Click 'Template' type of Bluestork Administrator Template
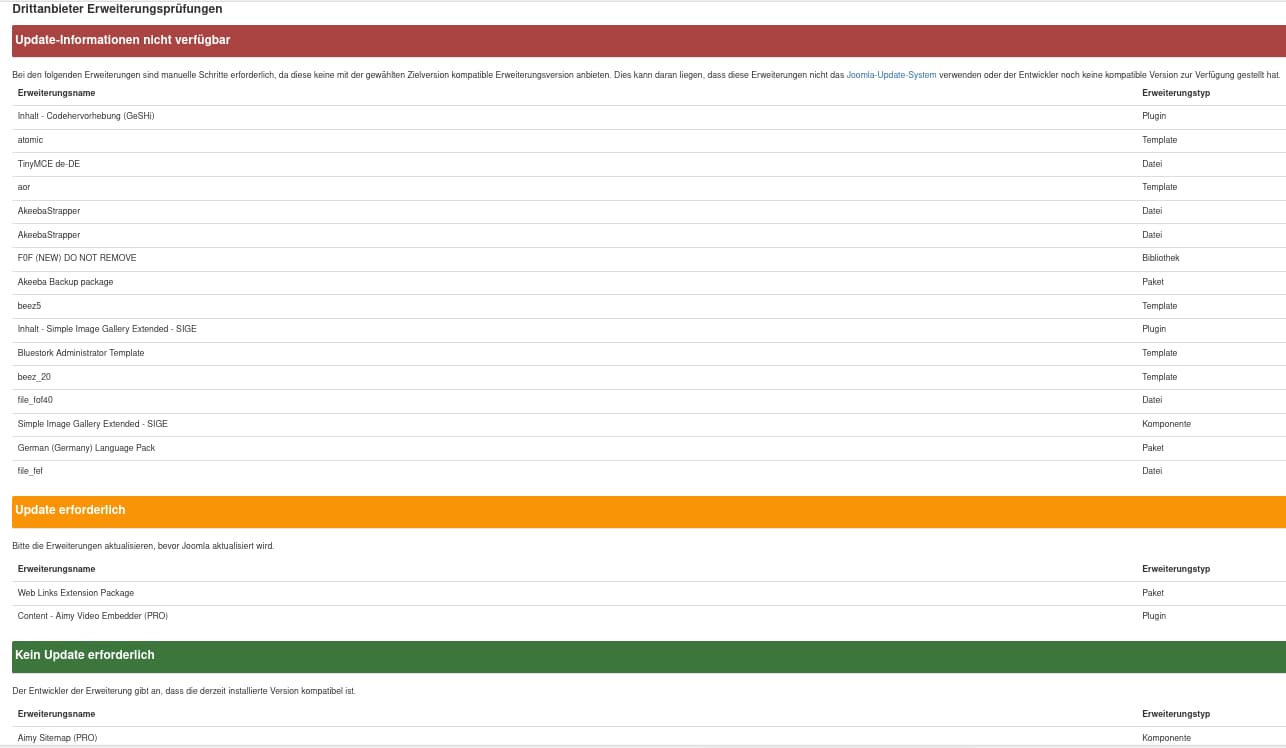Viewport: 1286px width, 748px height. pyautogui.click(x=1160, y=353)
